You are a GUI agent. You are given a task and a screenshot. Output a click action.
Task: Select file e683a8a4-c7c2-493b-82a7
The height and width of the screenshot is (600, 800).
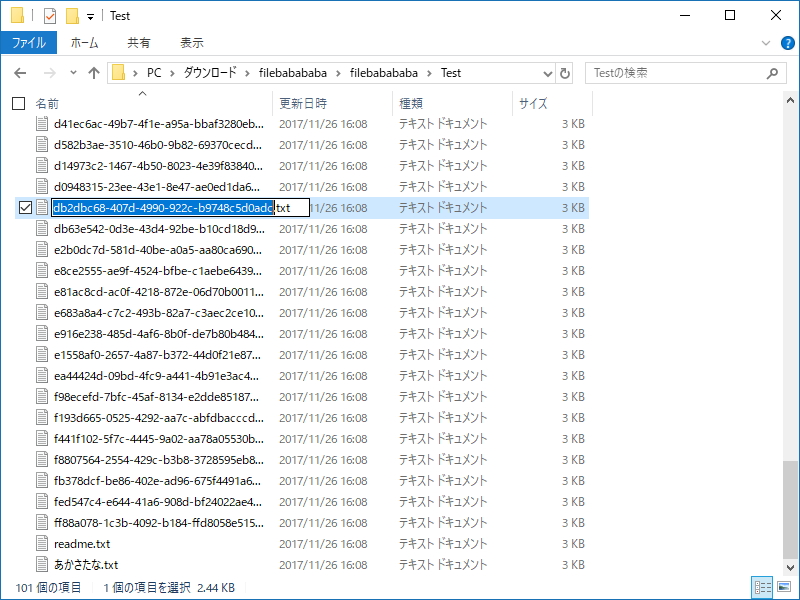[159, 313]
